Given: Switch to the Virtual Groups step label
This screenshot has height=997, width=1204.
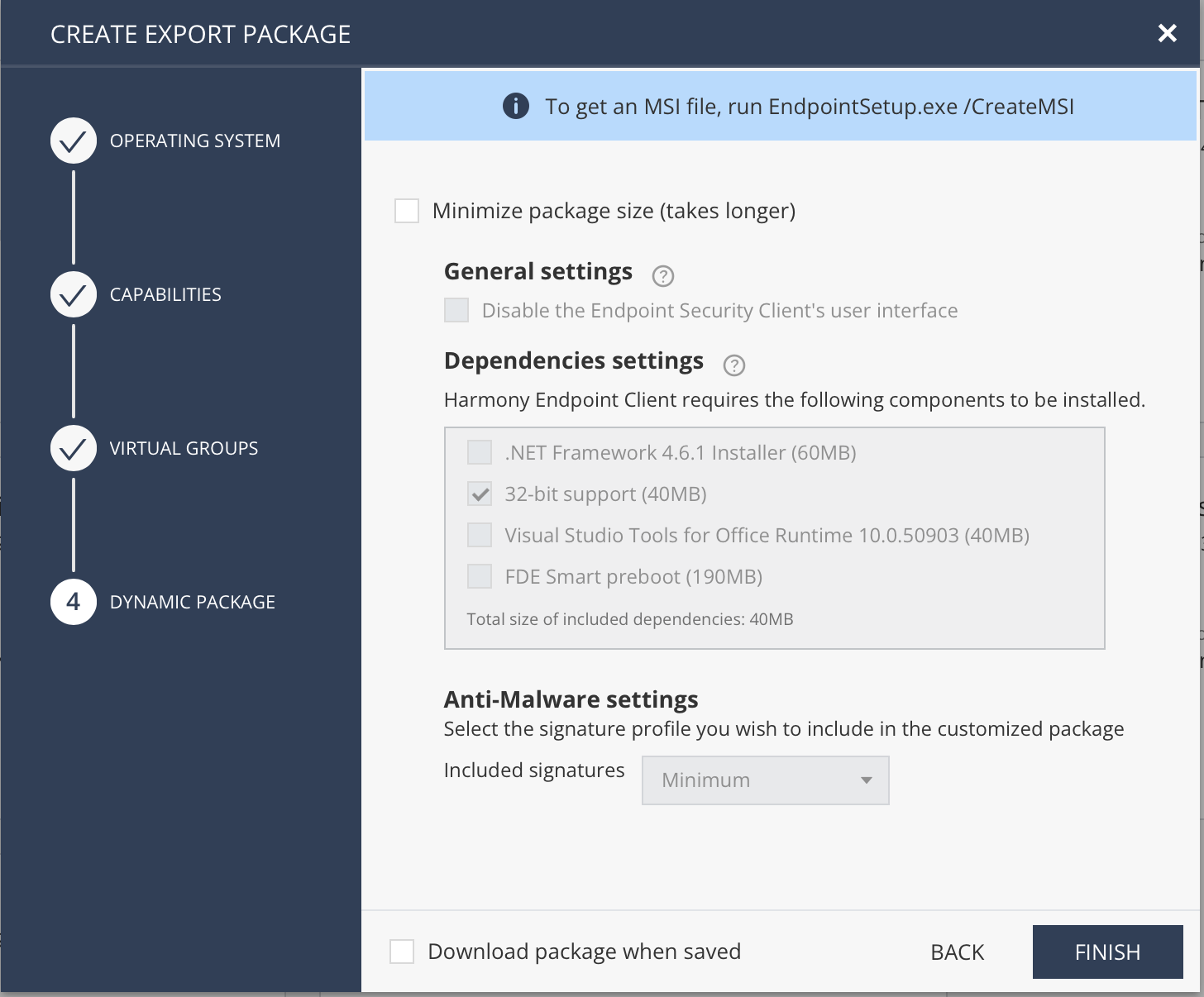Looking at the screenshot, I should [x=184, y=449].
